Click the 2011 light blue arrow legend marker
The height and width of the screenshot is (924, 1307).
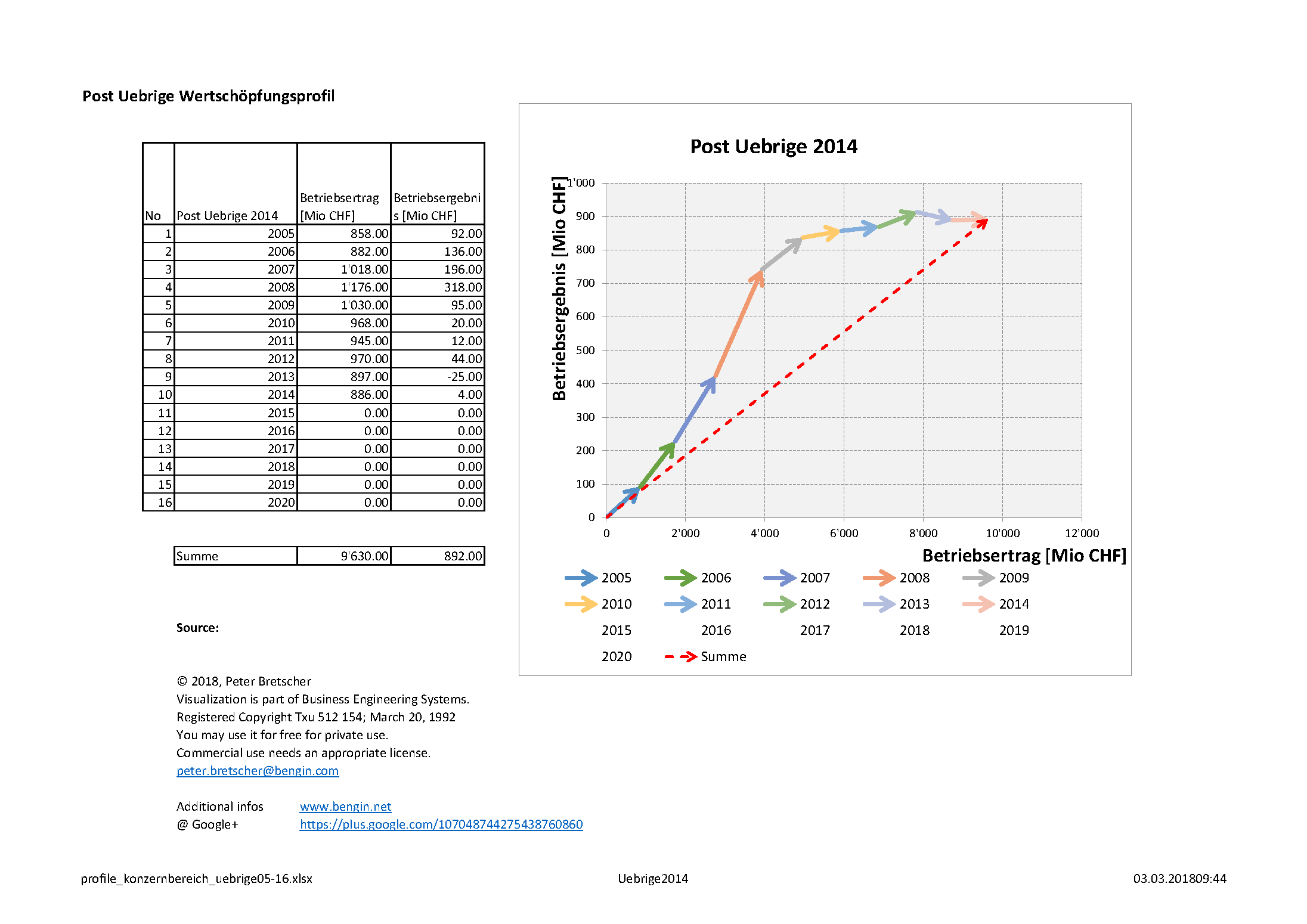(x=680, y=604)
